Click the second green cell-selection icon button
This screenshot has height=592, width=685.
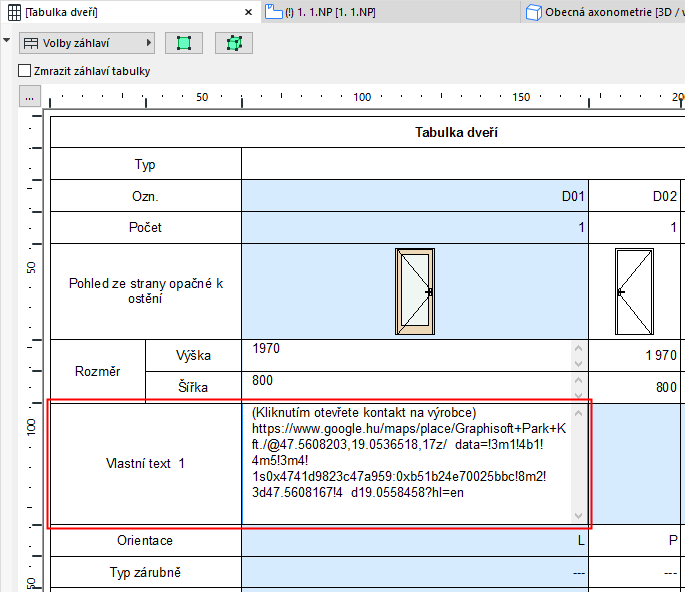point(233,43)
